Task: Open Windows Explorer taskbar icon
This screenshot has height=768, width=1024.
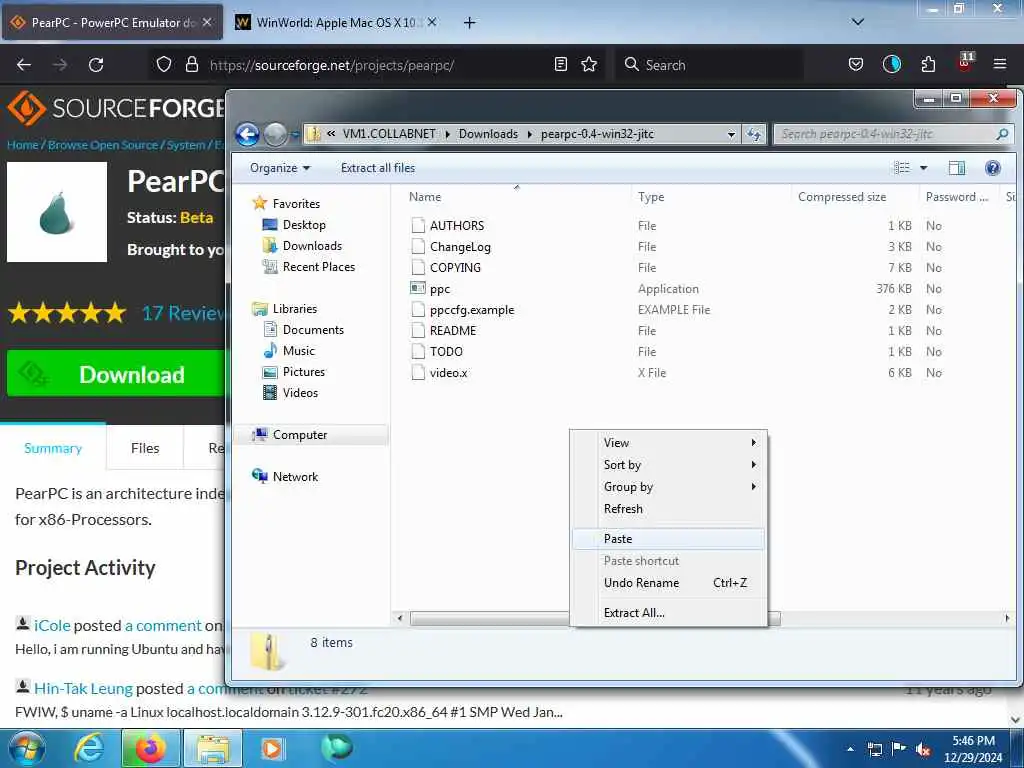Action: pos(213,748)
